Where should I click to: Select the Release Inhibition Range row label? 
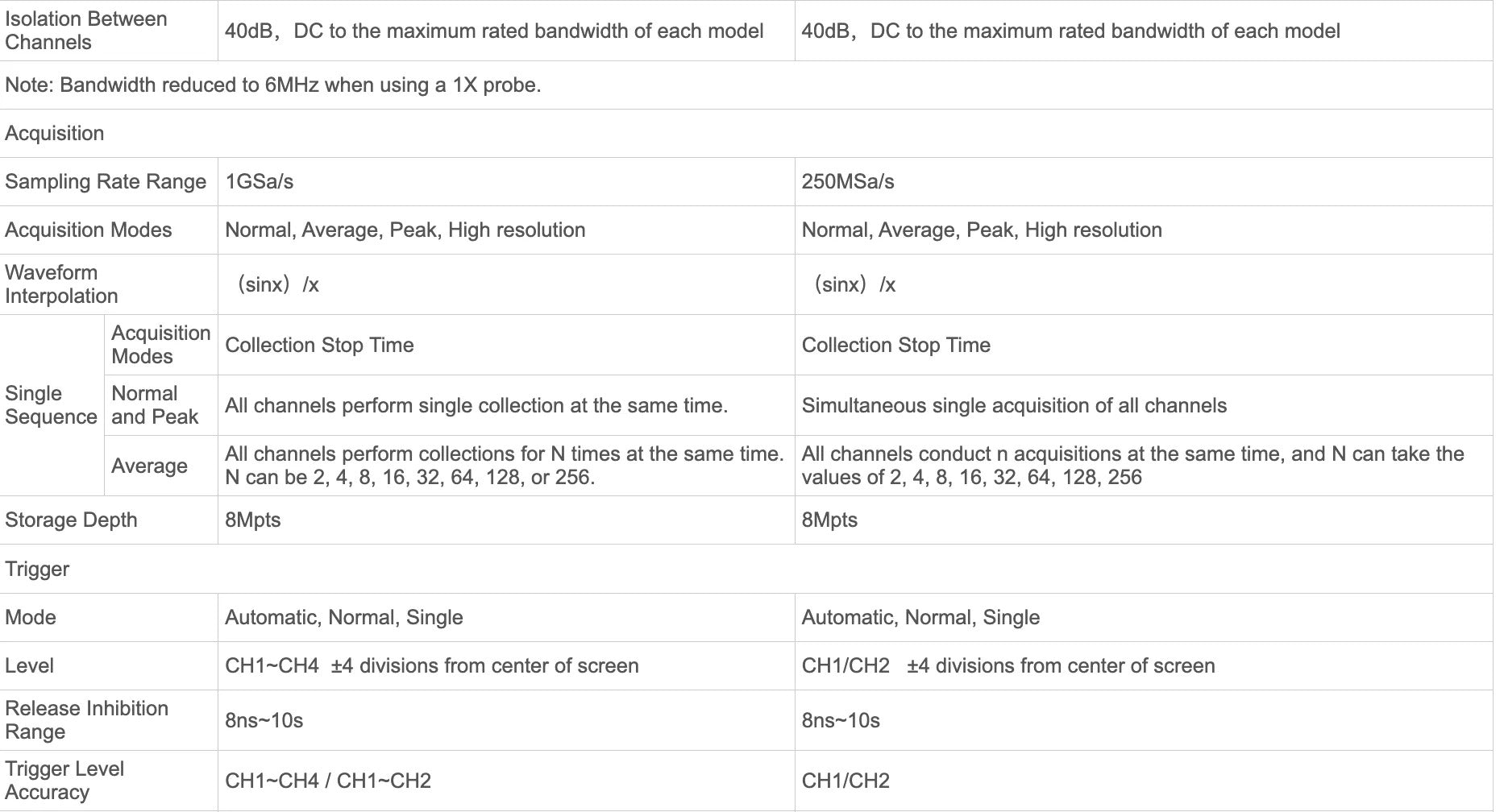(86, 720)
